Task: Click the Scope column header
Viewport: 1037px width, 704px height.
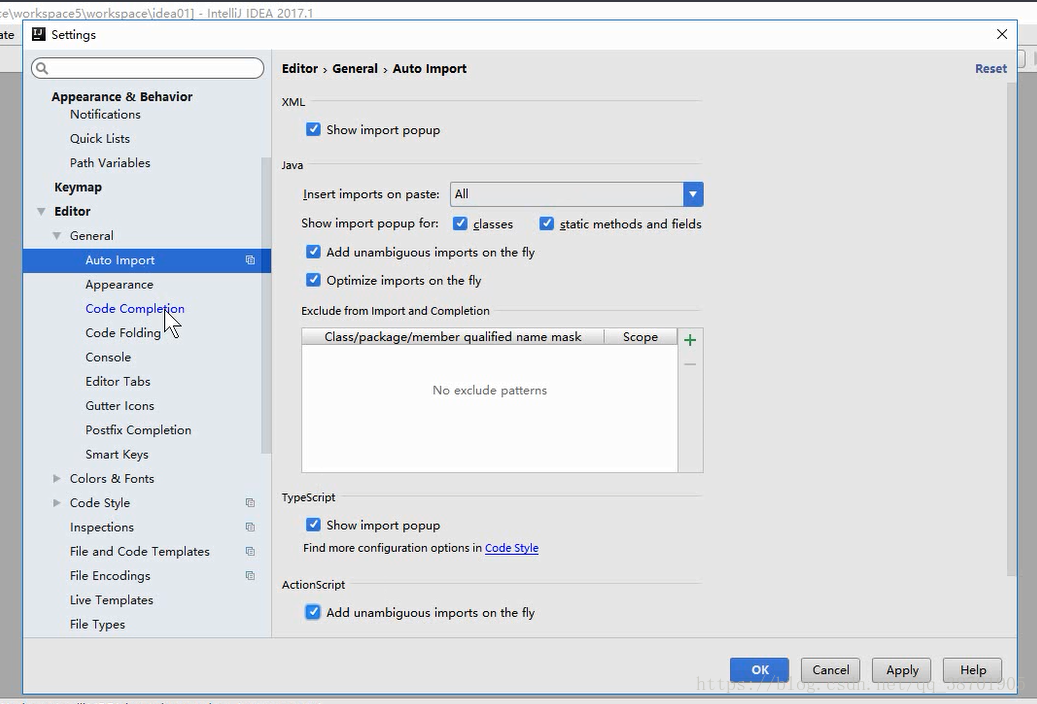Action: pyautogui.click(x=640, y=337)
